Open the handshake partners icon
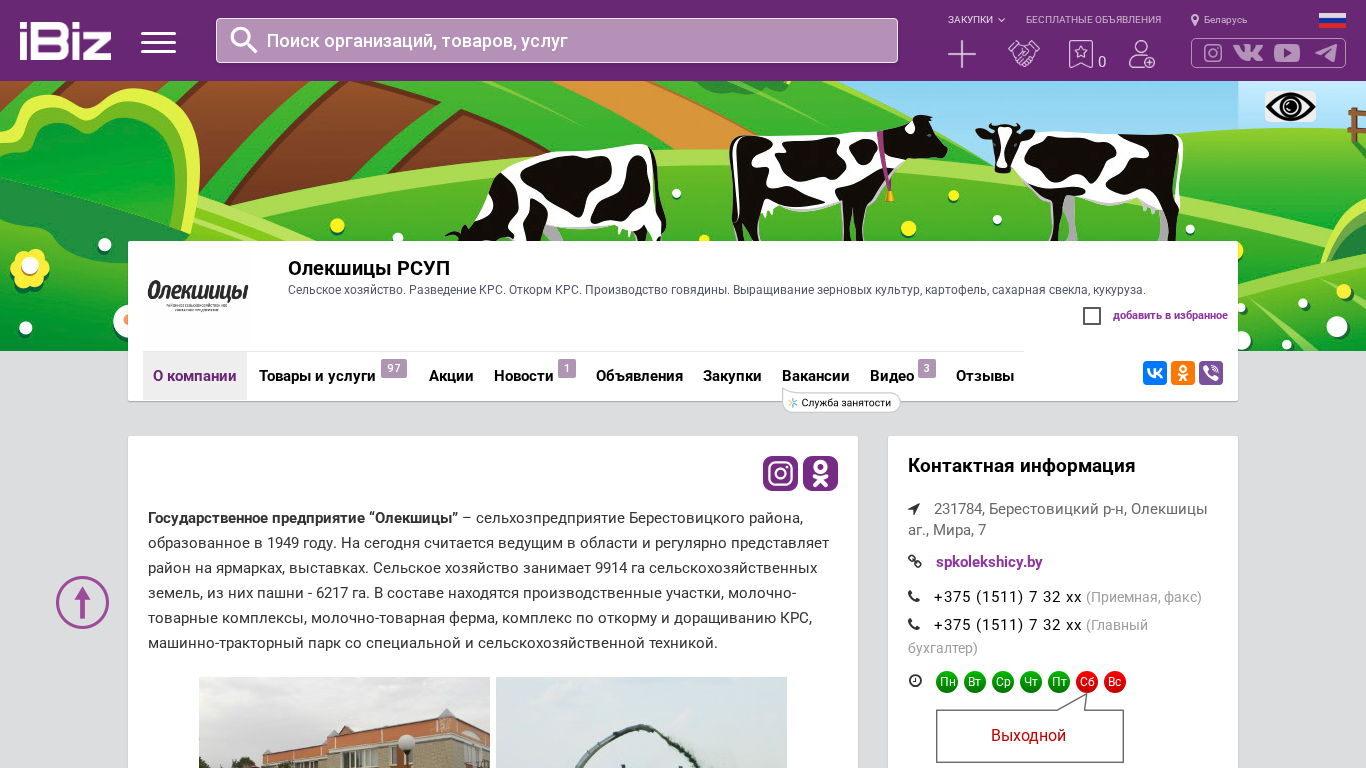The width and height of the screenshot is (1366, 768). tap(1024, 54)
